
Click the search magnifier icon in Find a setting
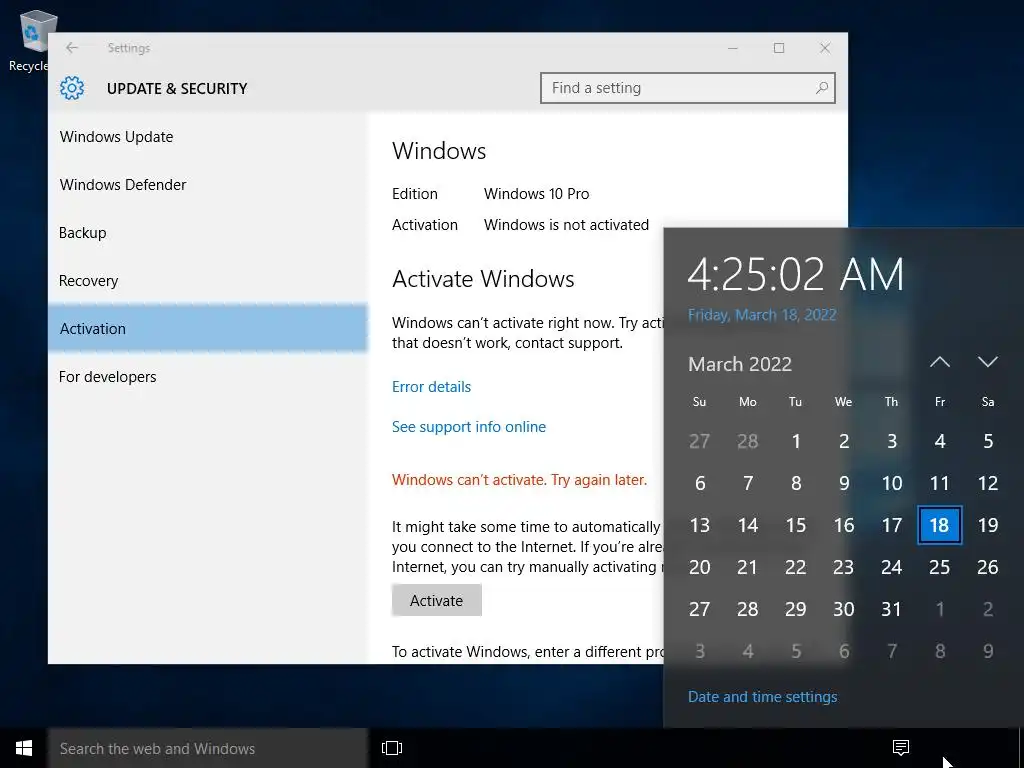tap(822, 88)
